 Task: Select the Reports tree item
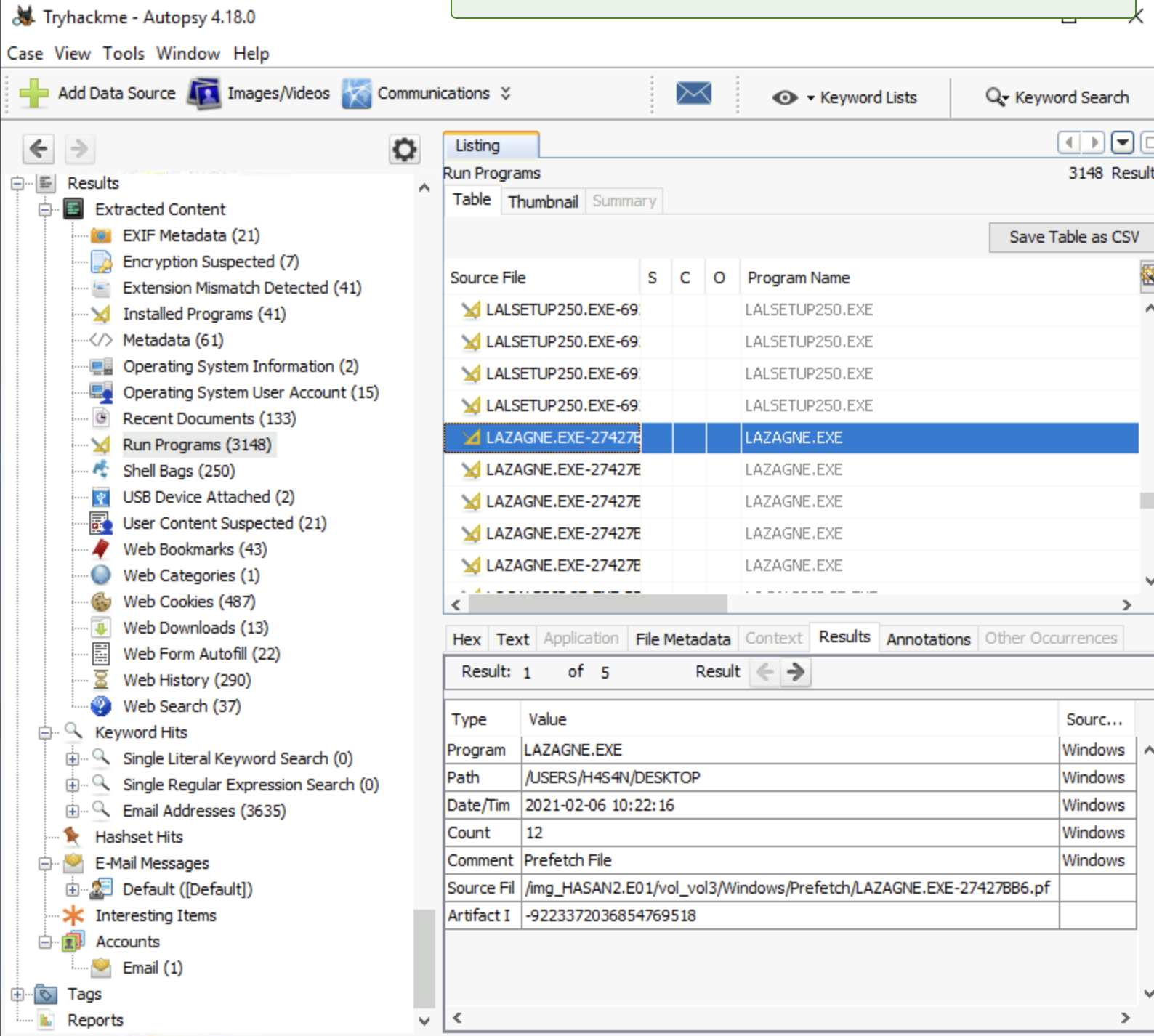[x=95, y=1020]
